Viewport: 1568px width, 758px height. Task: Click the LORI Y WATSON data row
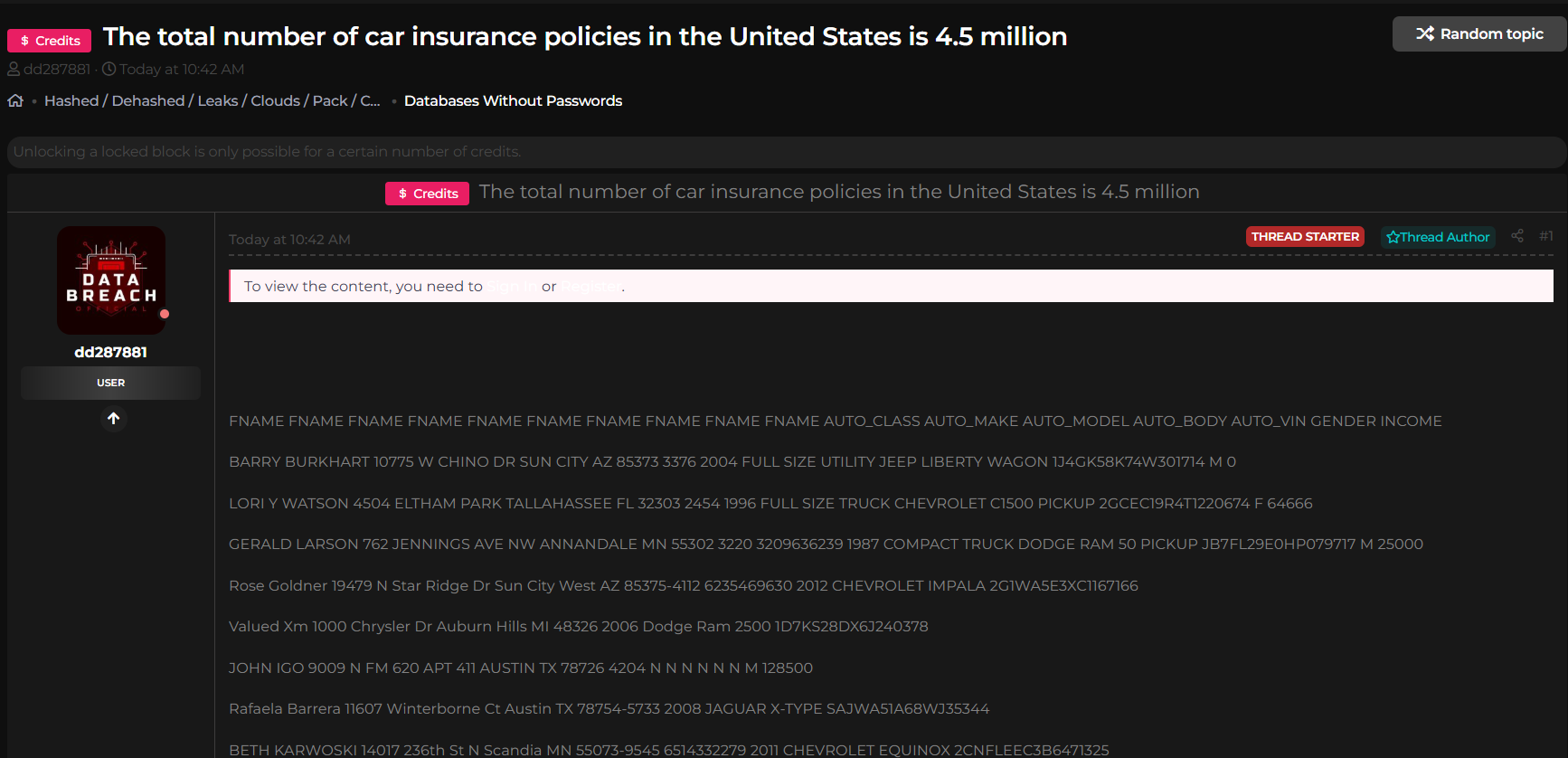coord(770,503)
